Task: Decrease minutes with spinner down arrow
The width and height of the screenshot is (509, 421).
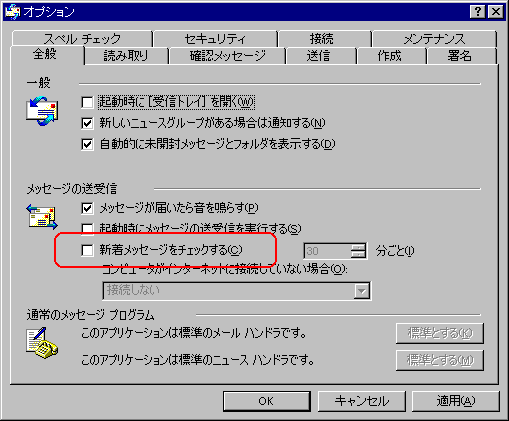Action: pyautogui.click(x=358, y=254)
